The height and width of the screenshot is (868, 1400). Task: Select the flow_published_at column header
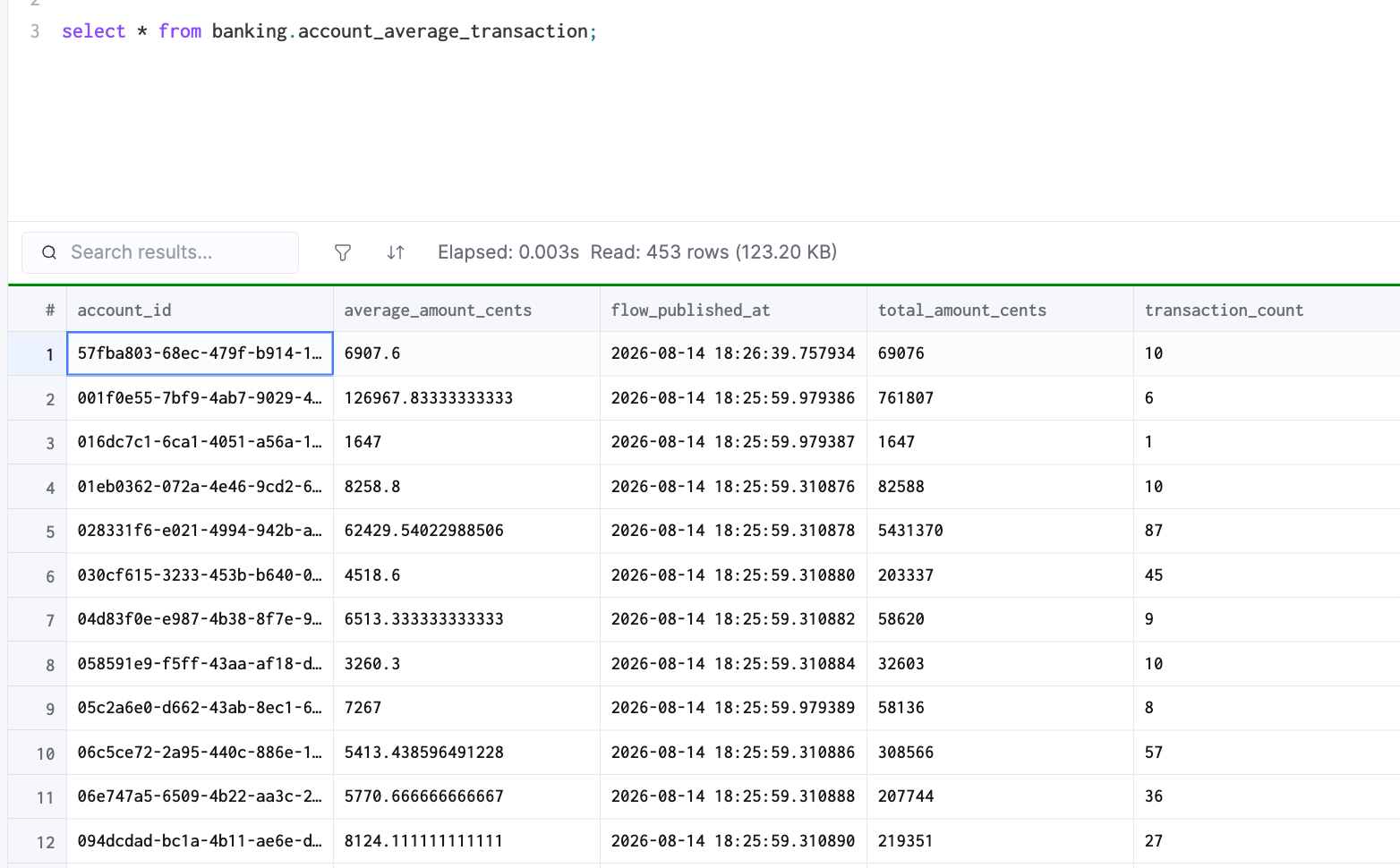pos(733,310)
